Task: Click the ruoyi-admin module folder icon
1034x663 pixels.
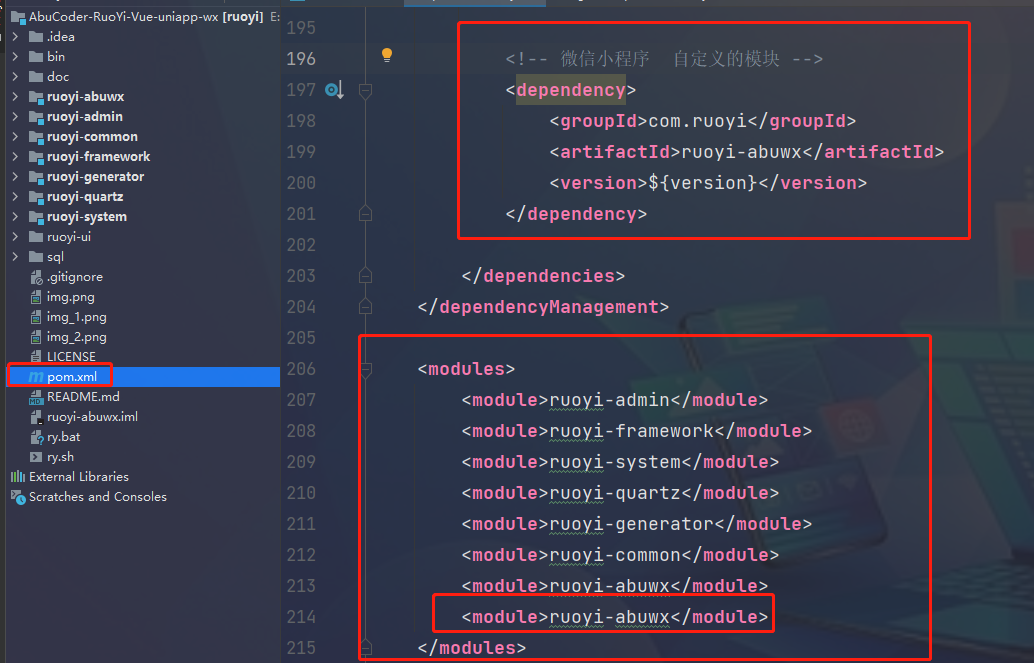Action: [x=36, y=117]
